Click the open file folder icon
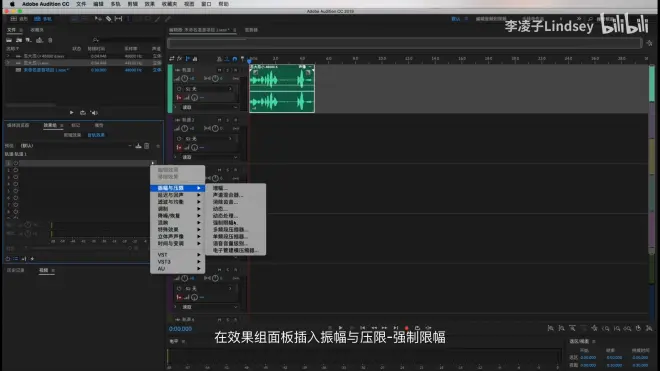660x371 pixels. click(9, 40)
